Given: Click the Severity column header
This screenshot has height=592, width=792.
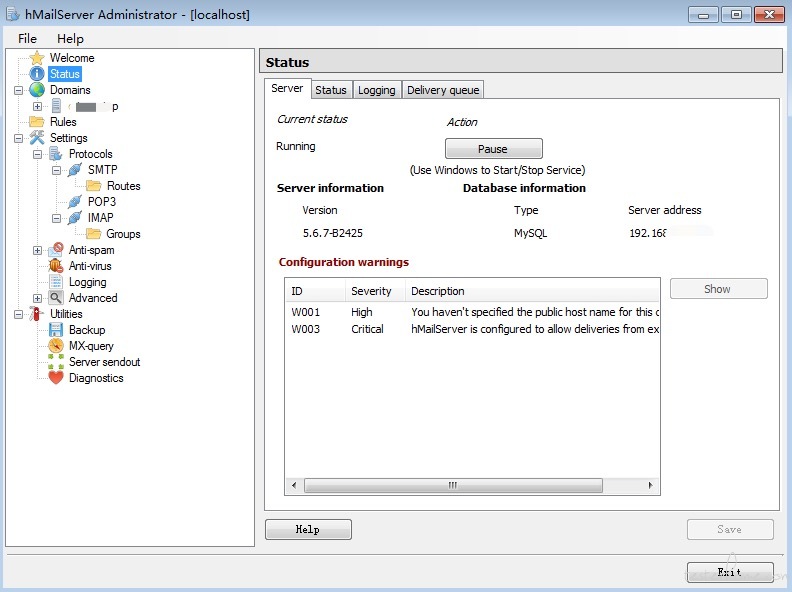Looking at the screenshot, I should click(375, 291).
